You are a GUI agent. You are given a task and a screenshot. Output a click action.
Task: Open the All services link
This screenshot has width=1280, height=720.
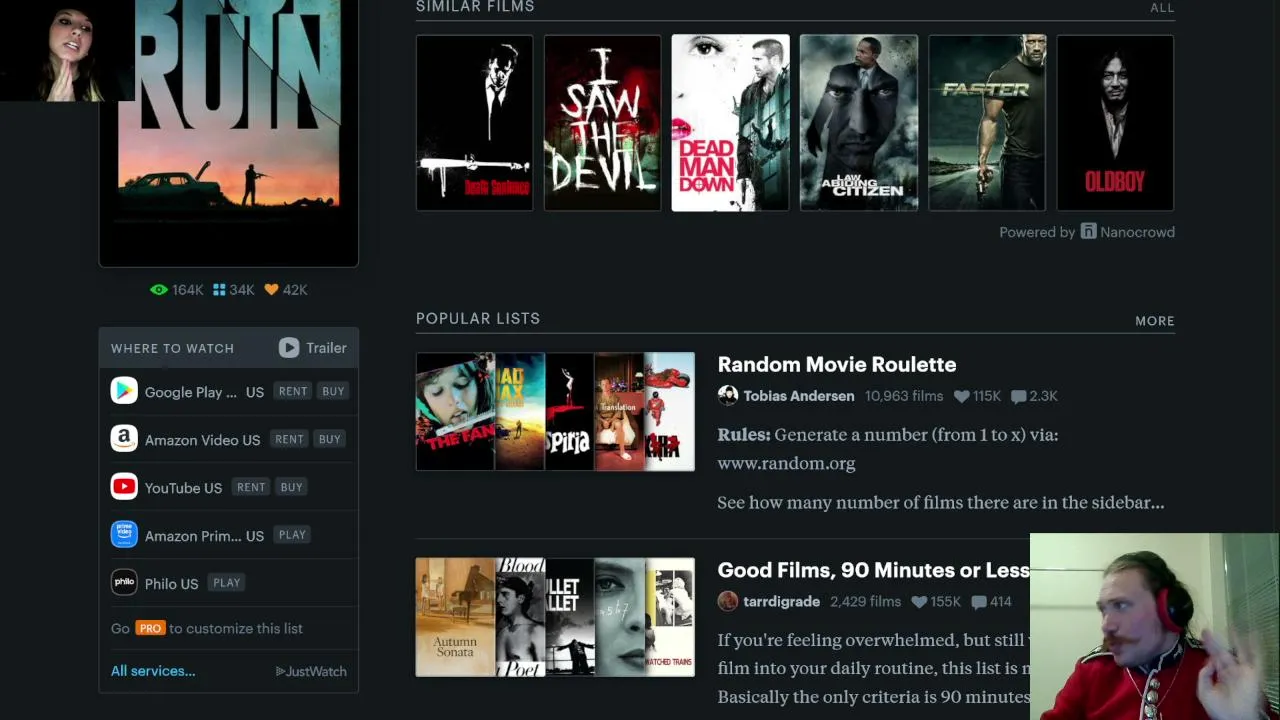pos(153,671)
